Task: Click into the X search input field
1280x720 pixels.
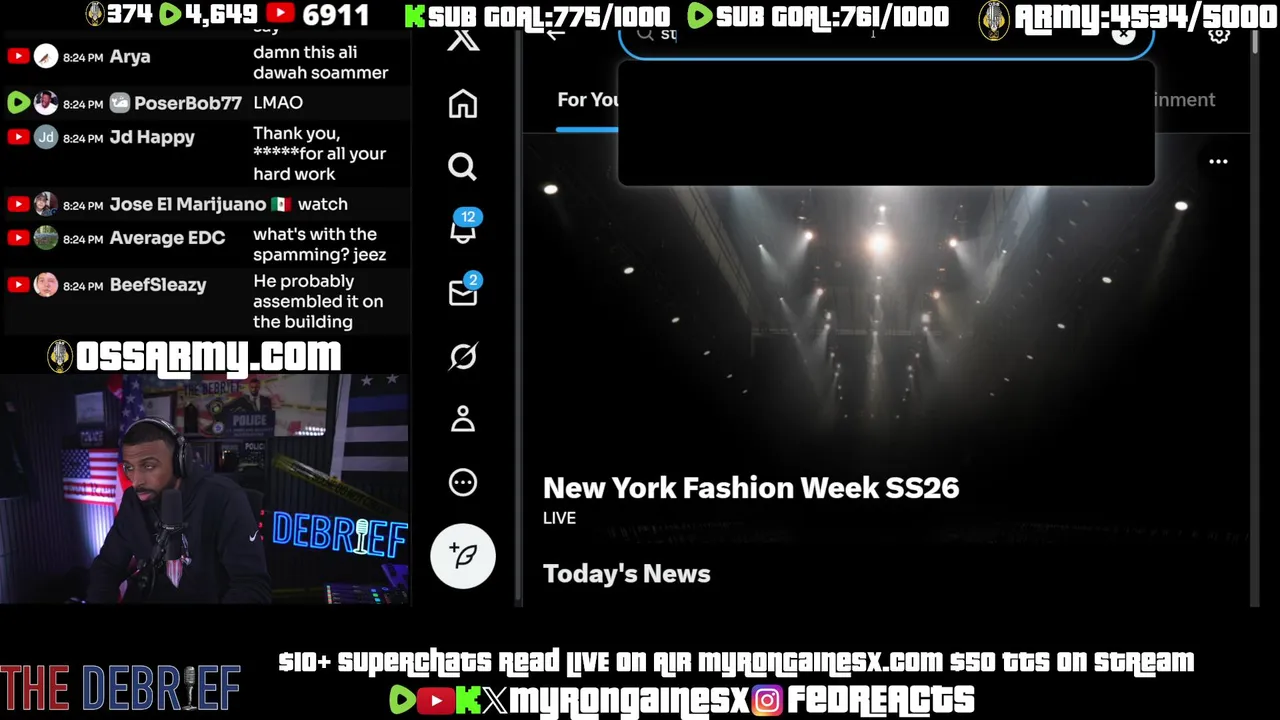Action: pyautogui.click(x=885, y=38)
